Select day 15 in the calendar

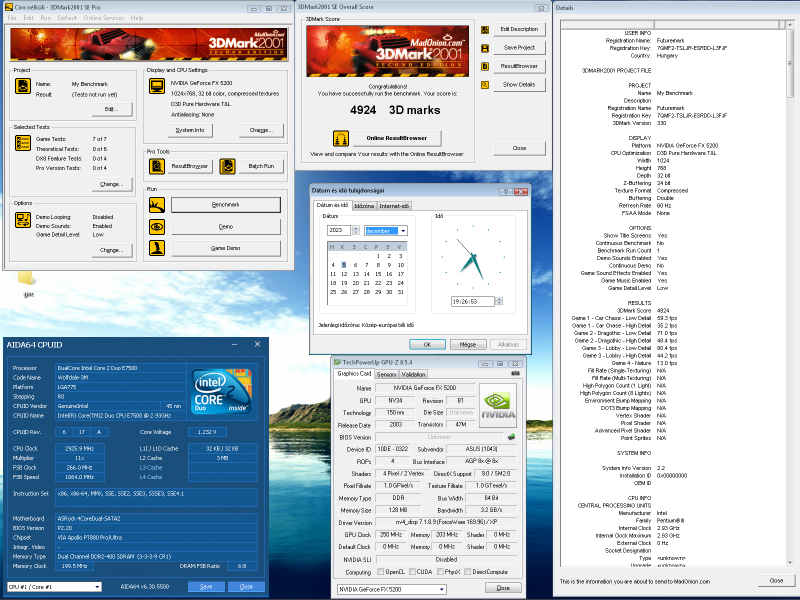378,274
